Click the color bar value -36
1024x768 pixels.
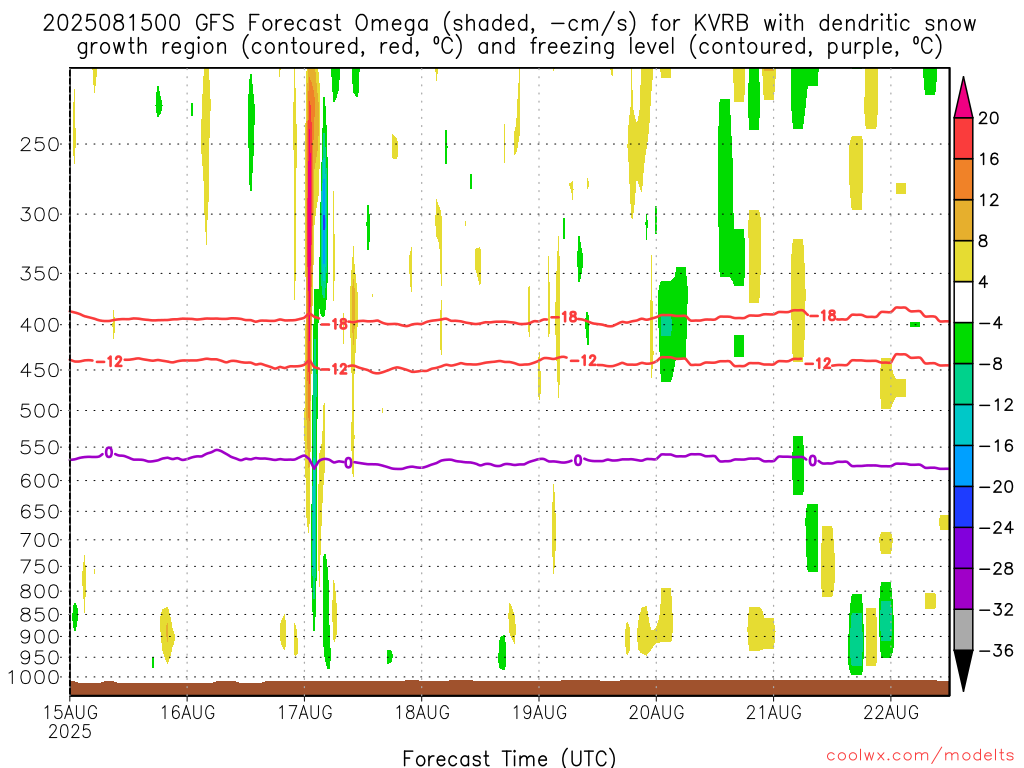tap(997, 650)
